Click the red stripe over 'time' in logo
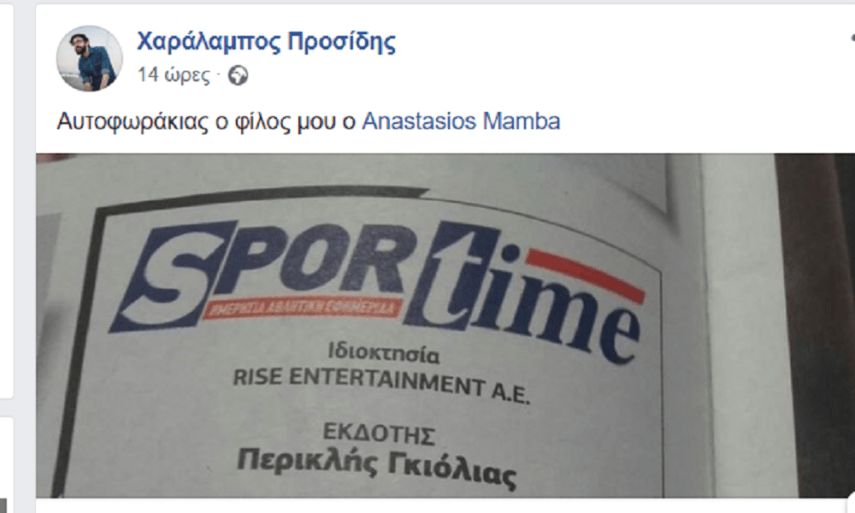The height and width of the screenshot is (513, 855). (x=586, y=276)
